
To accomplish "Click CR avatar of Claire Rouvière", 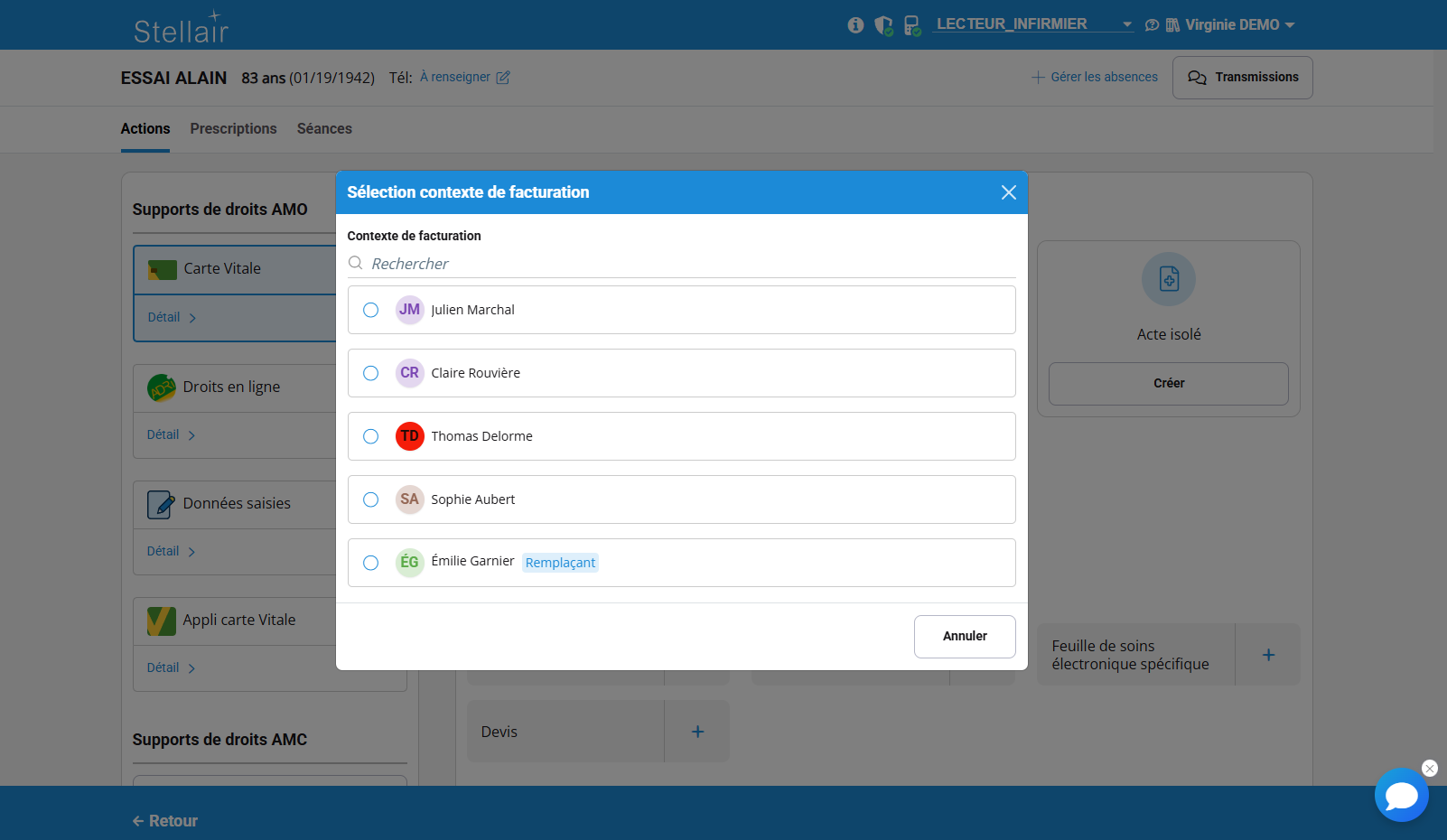I will pyautogui.click(x=410, y=373).
